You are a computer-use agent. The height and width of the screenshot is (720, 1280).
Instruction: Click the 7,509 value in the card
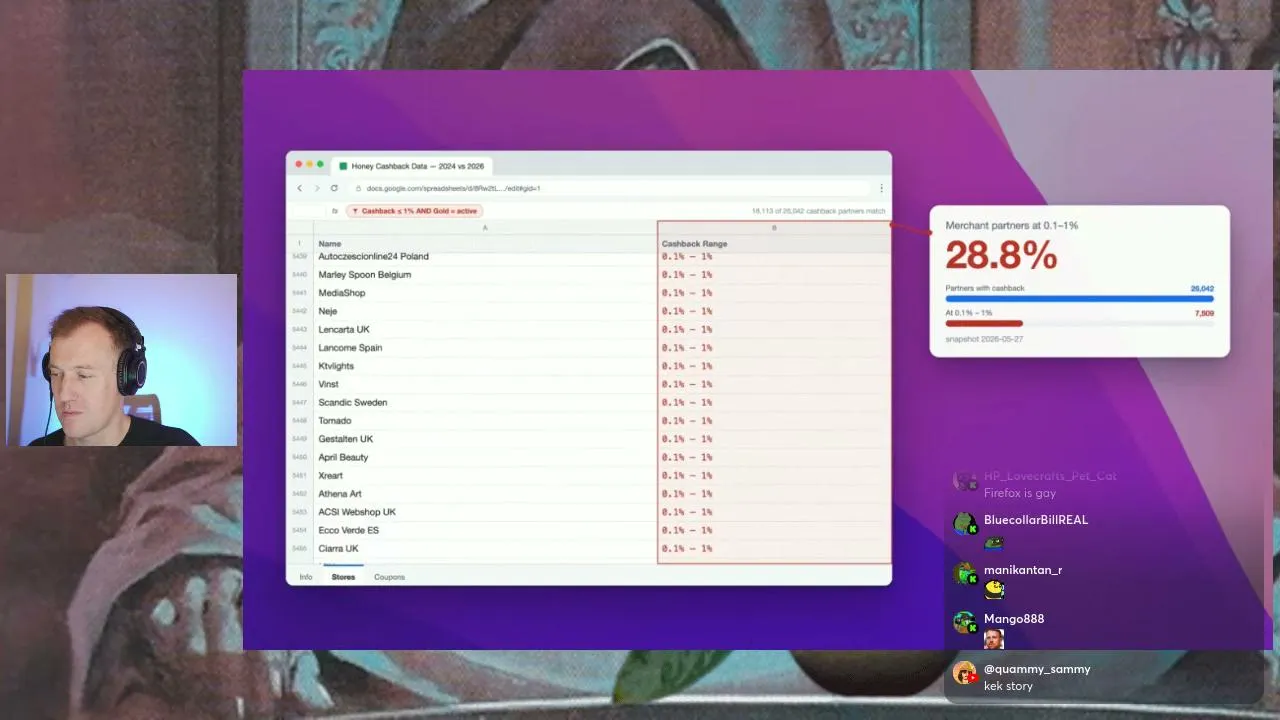(1204, 313)
